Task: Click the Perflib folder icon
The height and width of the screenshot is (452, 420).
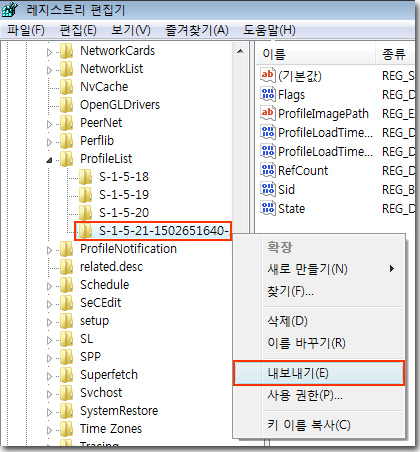Action: pyautogui.click(x=67, y=141)
